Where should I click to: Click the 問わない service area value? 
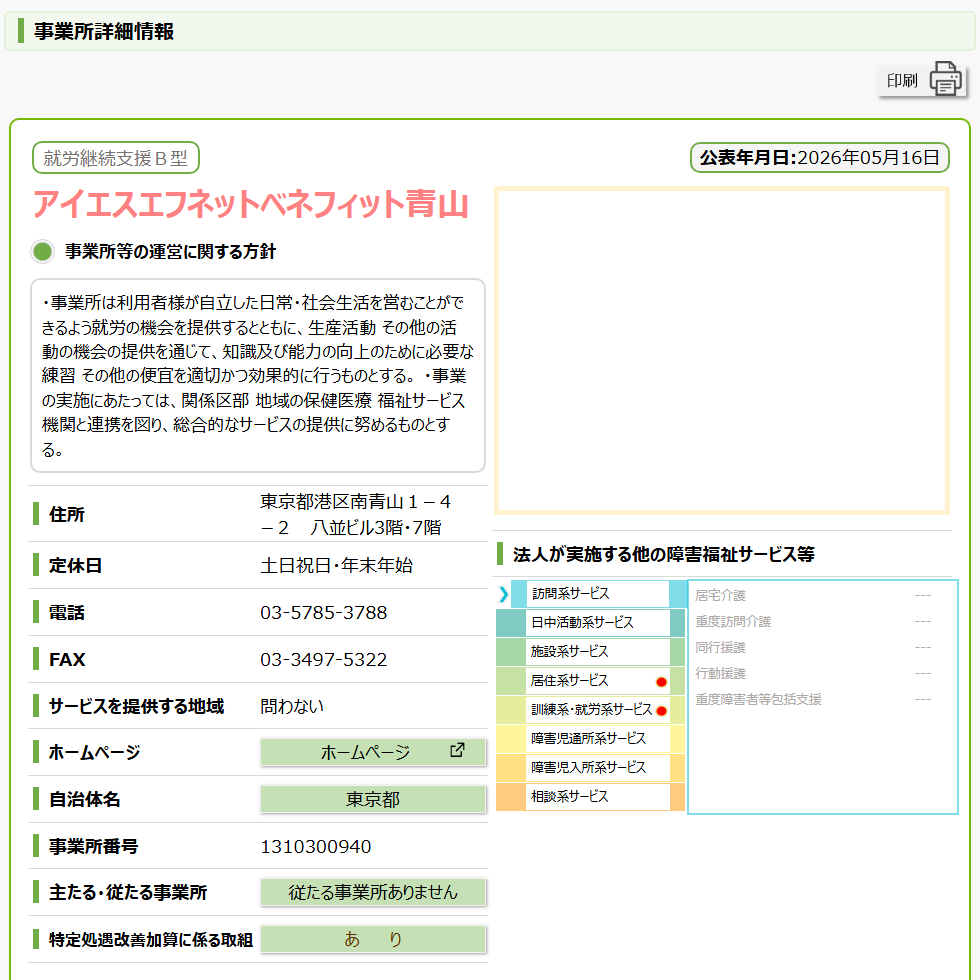tap(292, 706)
